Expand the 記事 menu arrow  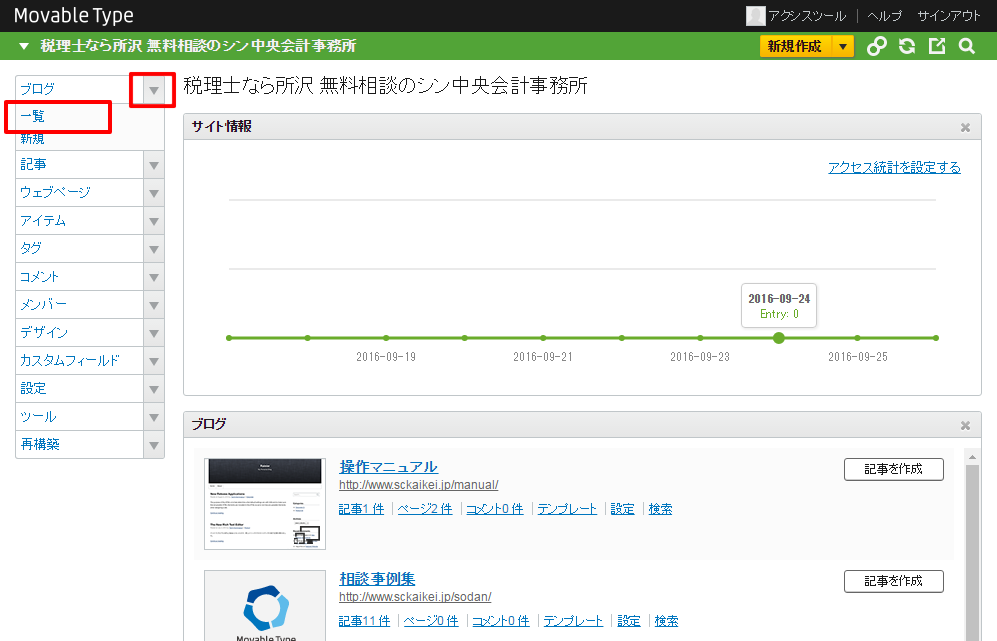click(x=153, y=165)
